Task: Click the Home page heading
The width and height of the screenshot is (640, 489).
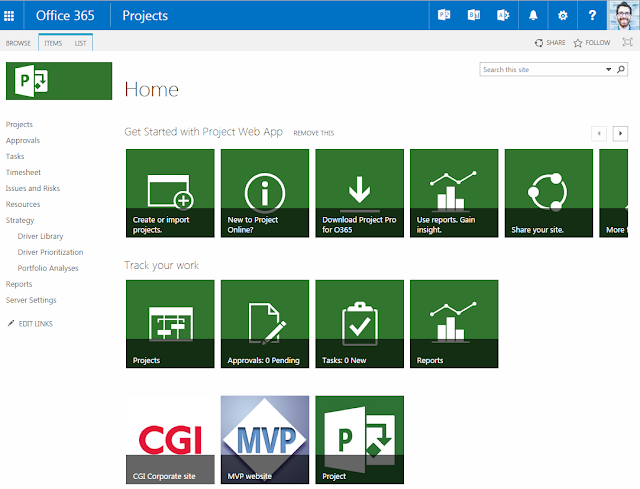Action: (151, 89)
